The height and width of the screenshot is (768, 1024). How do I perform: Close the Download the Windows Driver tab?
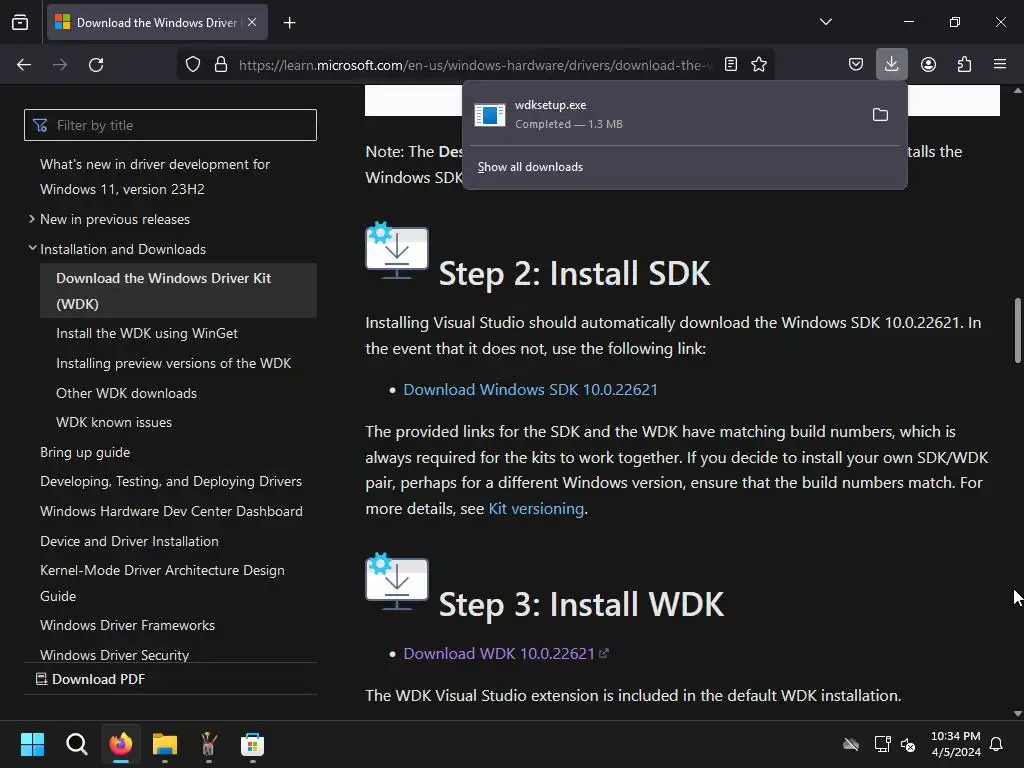[x=252, y=22]
